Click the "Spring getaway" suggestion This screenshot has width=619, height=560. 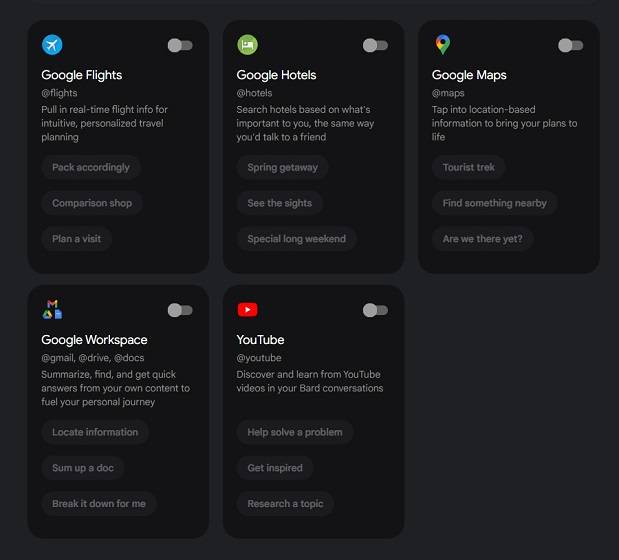(283, 168)
